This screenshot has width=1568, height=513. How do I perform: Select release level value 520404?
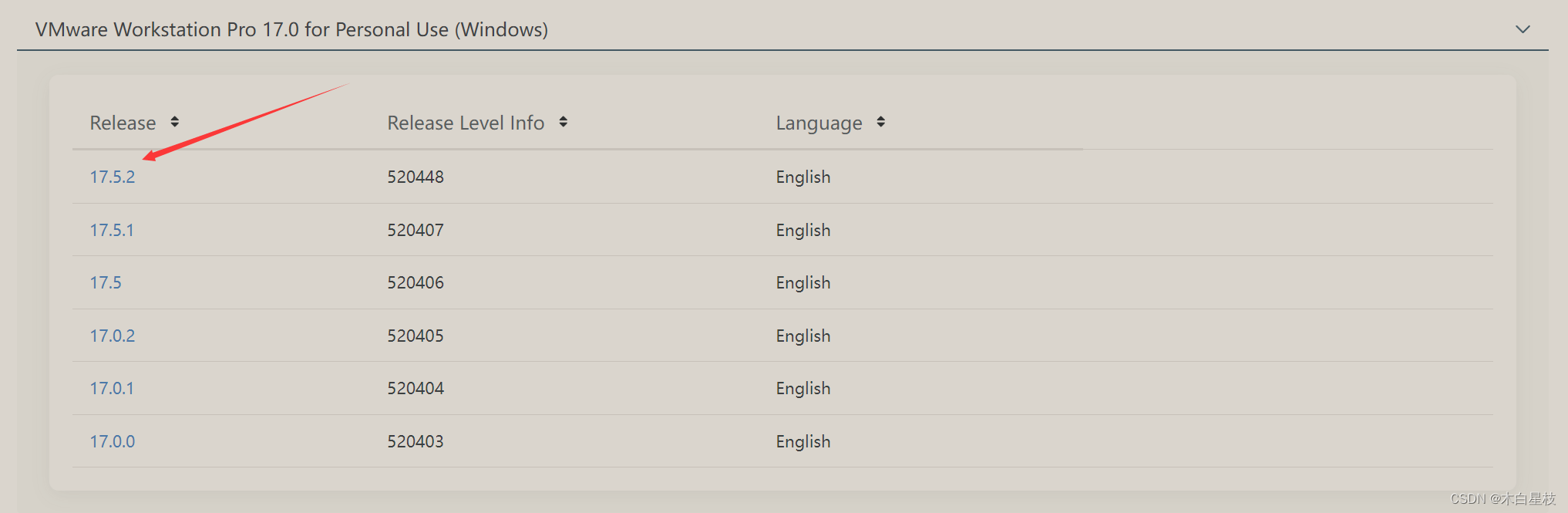(416, 388)
